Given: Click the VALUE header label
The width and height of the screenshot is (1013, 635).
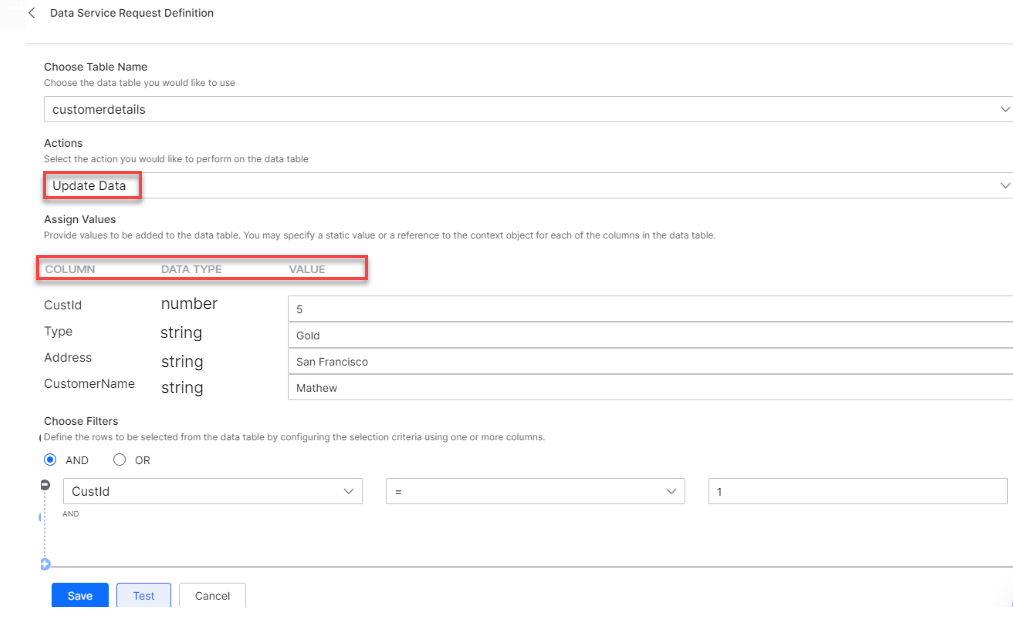Looking at the screenshot, I should pos(307,269).
